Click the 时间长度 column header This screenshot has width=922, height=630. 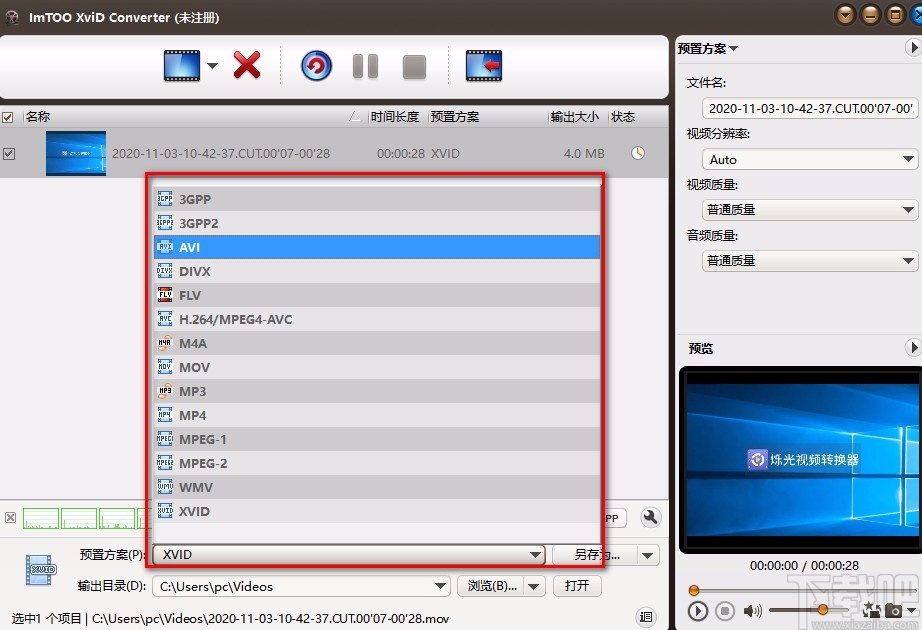coord(395,116)
